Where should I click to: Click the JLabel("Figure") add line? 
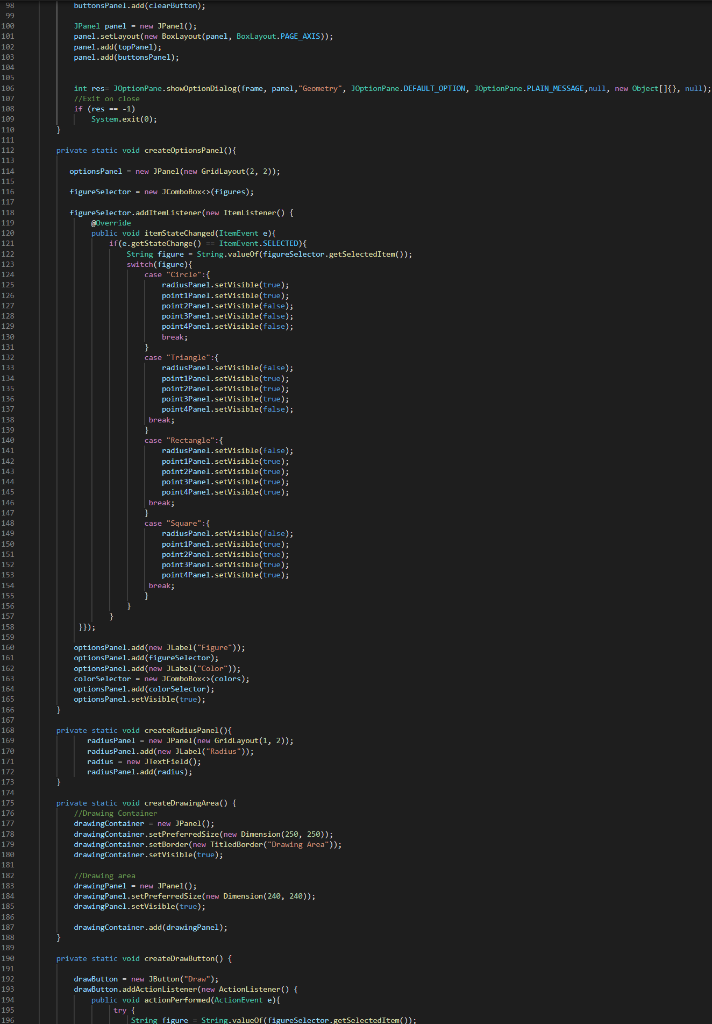(159, 648)
